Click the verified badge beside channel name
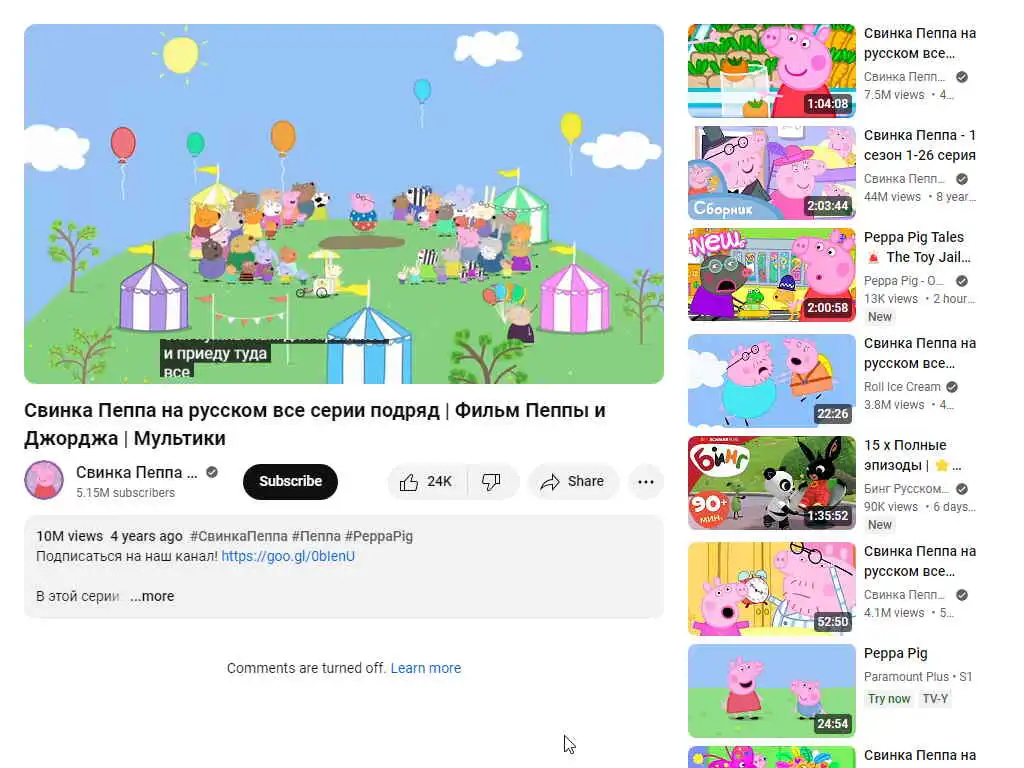The width and height of the screenshot is (1024, 768). click(x=212, y=472)
